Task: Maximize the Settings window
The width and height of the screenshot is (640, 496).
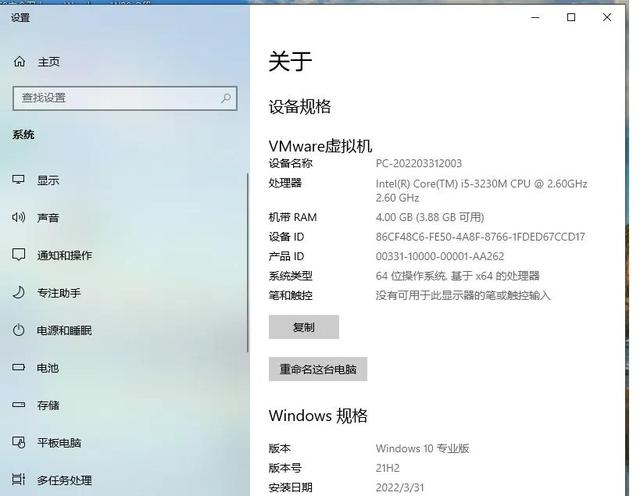Action: click(571, 18)
